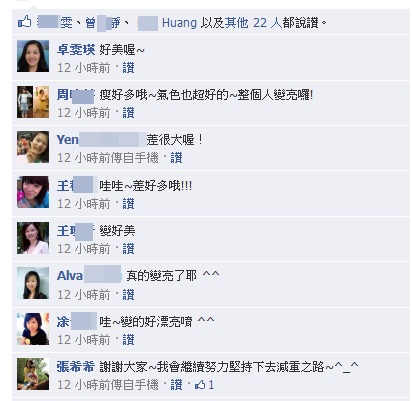Viewport: 412px width, 401px height.
Task: Like the comment 哇~變的好漂亮唷
Action: 128,340
